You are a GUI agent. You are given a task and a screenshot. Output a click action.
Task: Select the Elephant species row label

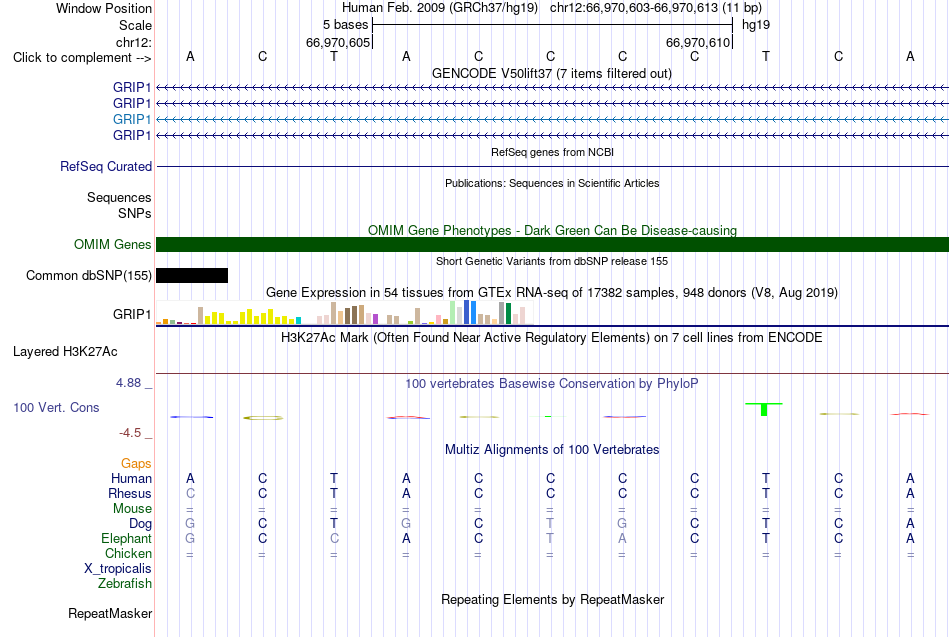pos(126,539)
